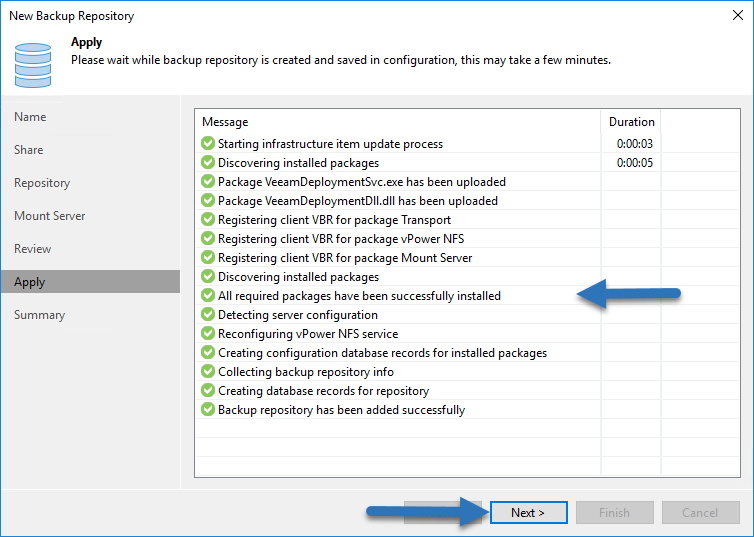Select 'Package VeeamDeploymentDll.dll has been uploaded'

[x=358, y=201]
